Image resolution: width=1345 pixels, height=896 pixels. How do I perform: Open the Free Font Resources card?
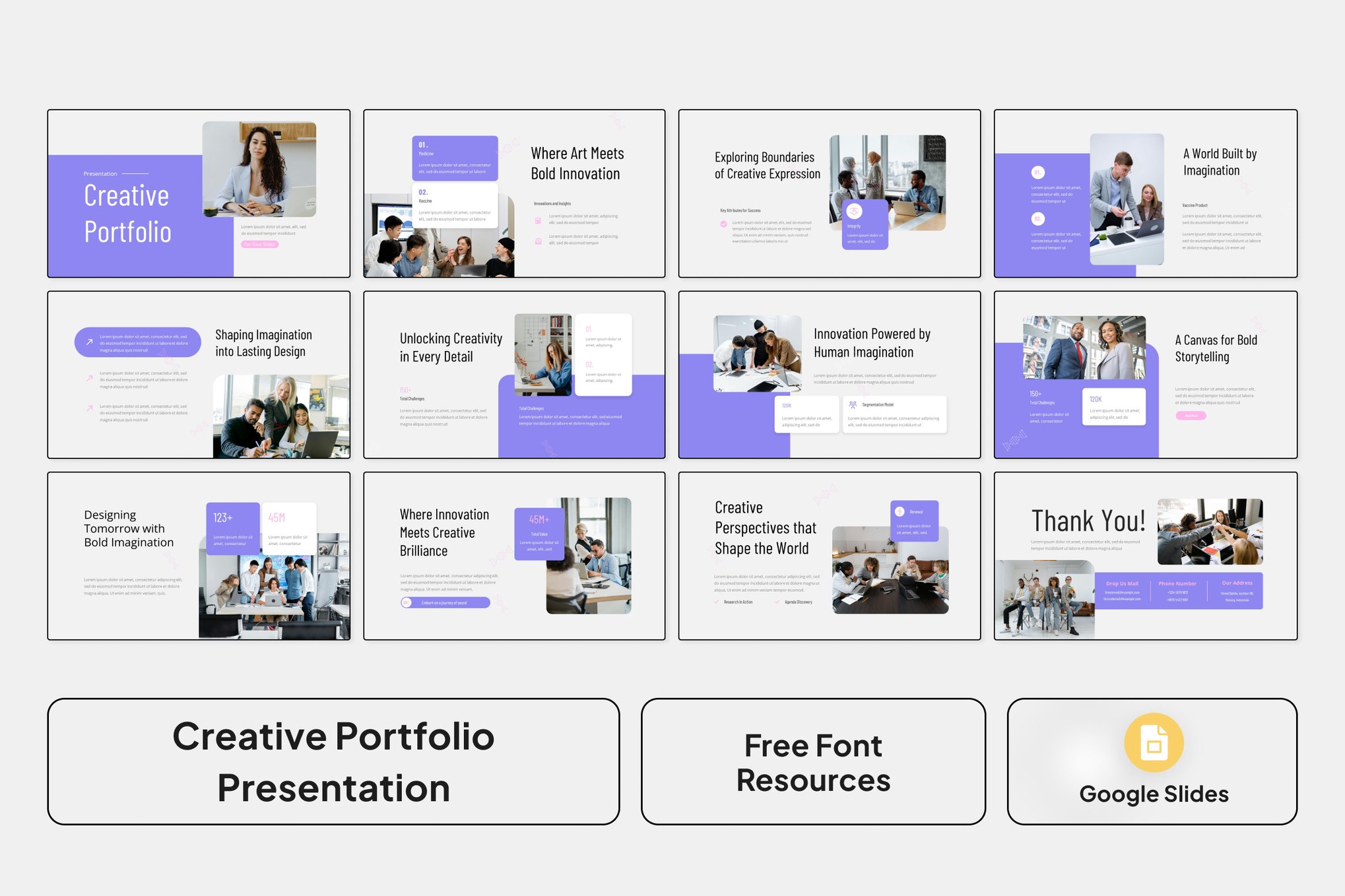tap(813, 762)
